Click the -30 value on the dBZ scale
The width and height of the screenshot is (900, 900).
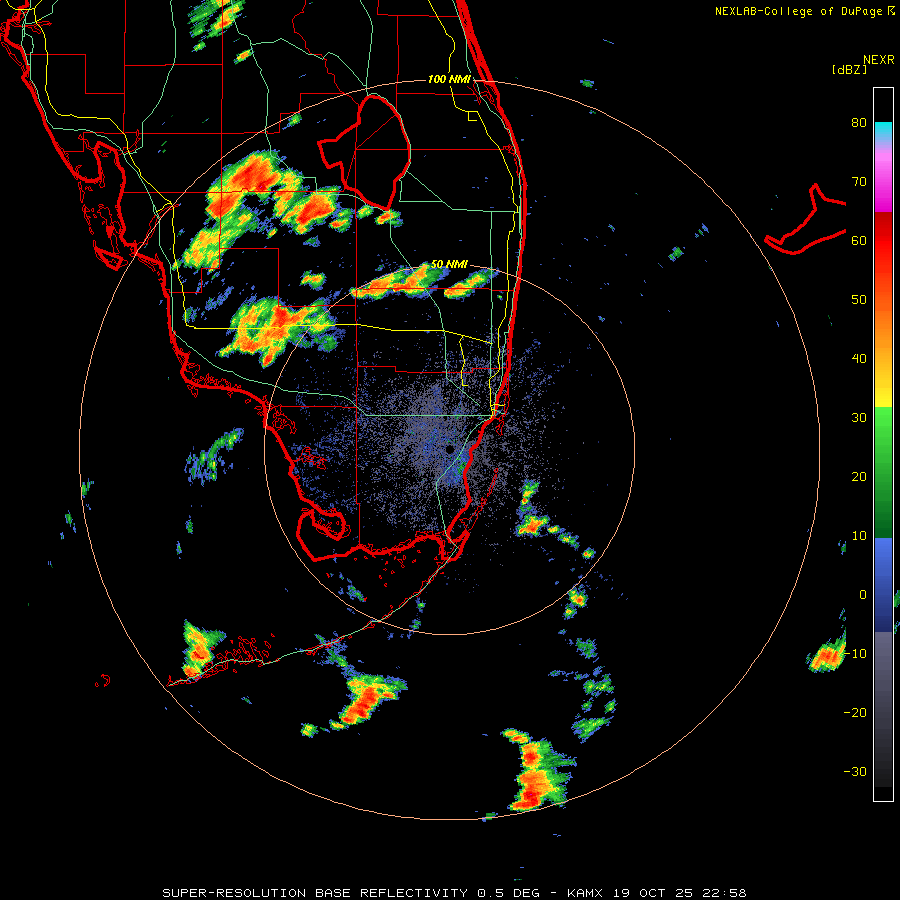(x=855, y=772)
